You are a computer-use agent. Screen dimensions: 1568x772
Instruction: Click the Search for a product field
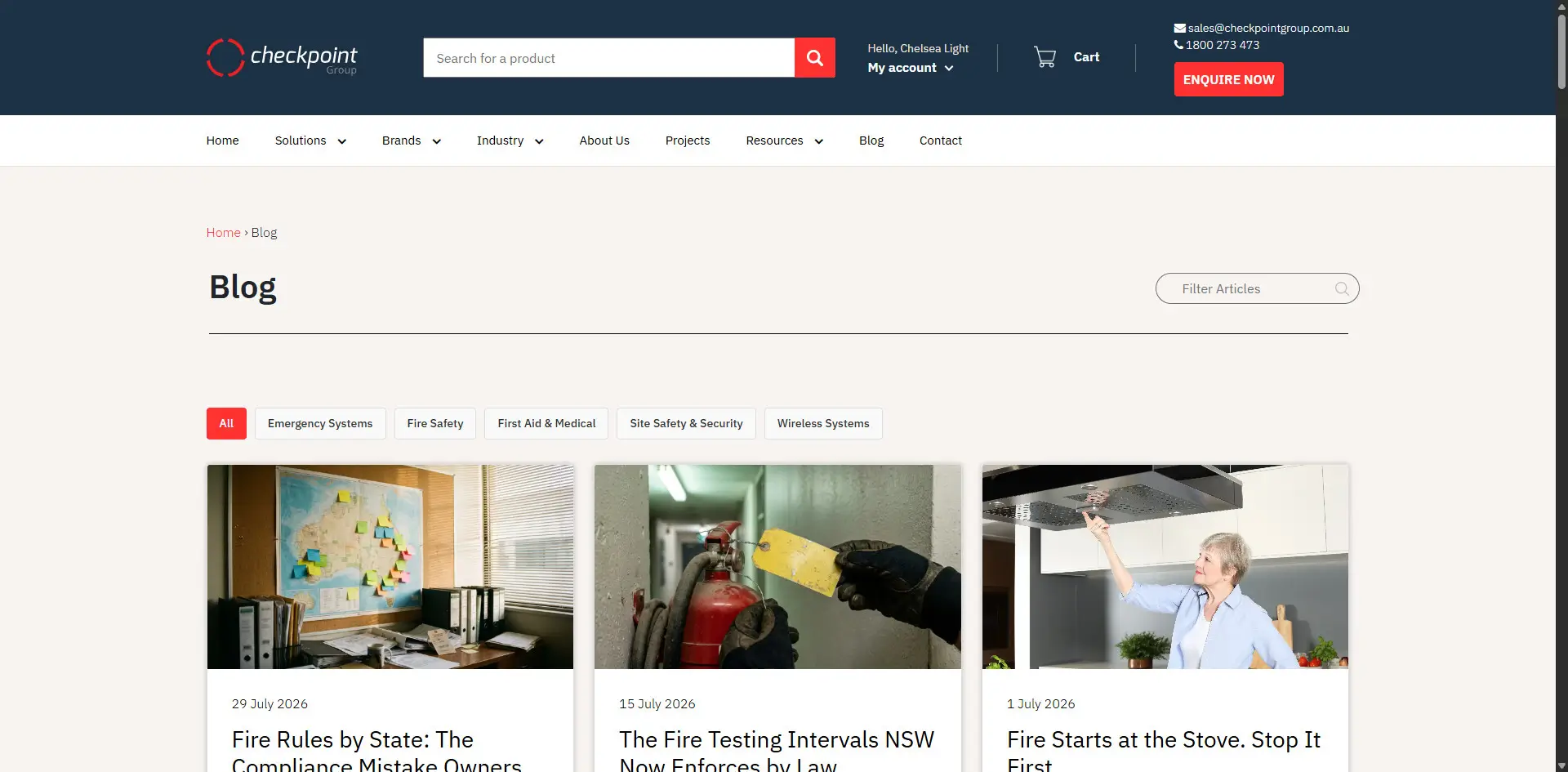608,58
